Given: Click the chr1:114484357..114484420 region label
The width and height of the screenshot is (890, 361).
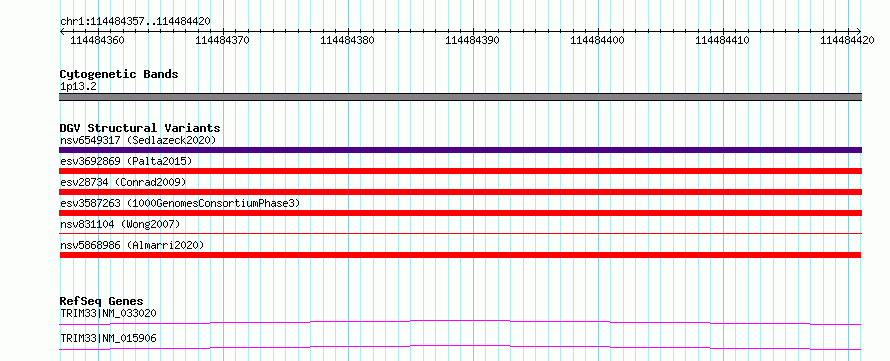Looking at the screenshot, I should click(135, 21).
